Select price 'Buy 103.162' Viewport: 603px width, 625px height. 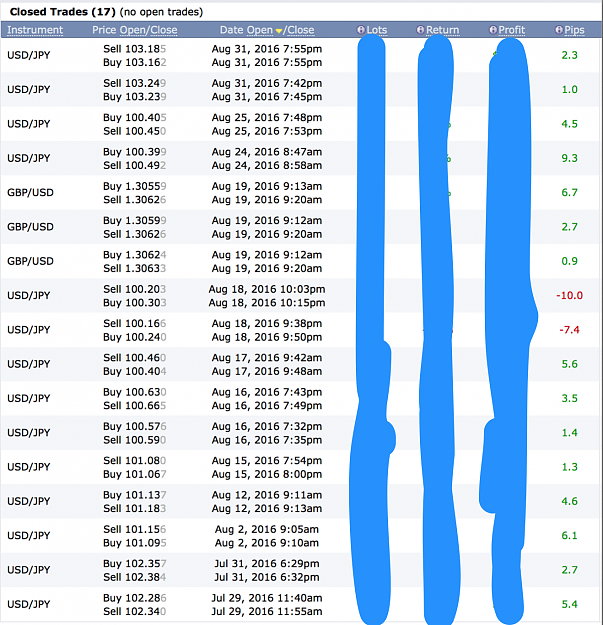tap(135, 62)
